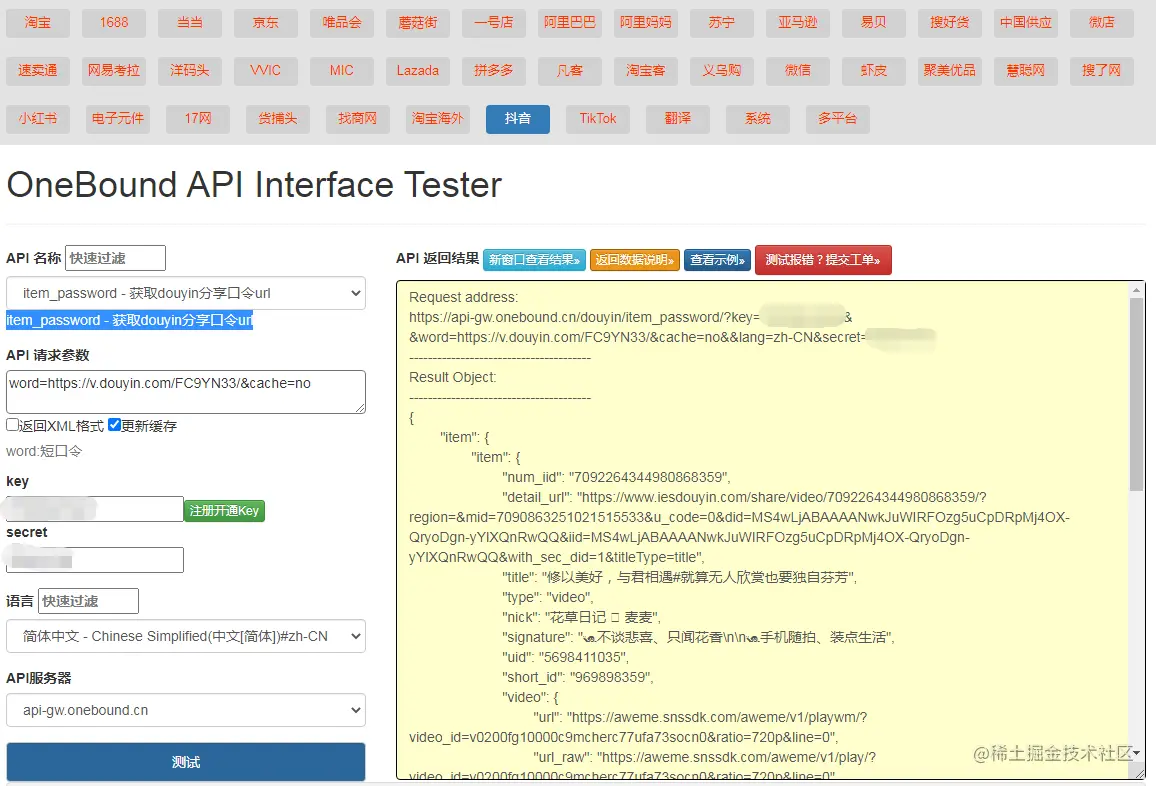The height and width of the screenshot is (786, 1156).
Task: Select the 亚马逊 platform tab
Action: pyautogui.click(x=798, y=23)
